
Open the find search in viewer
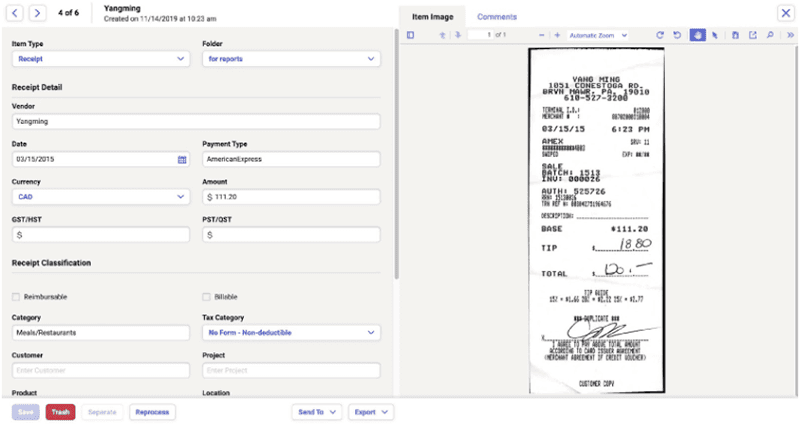[770, 35]
